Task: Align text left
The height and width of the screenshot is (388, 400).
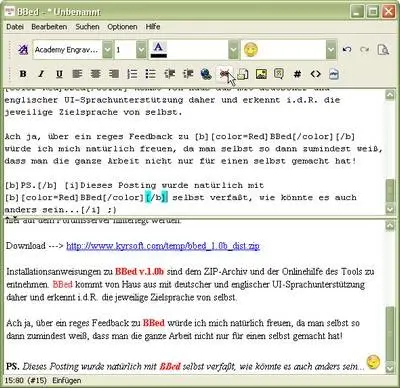Action: 77,74
